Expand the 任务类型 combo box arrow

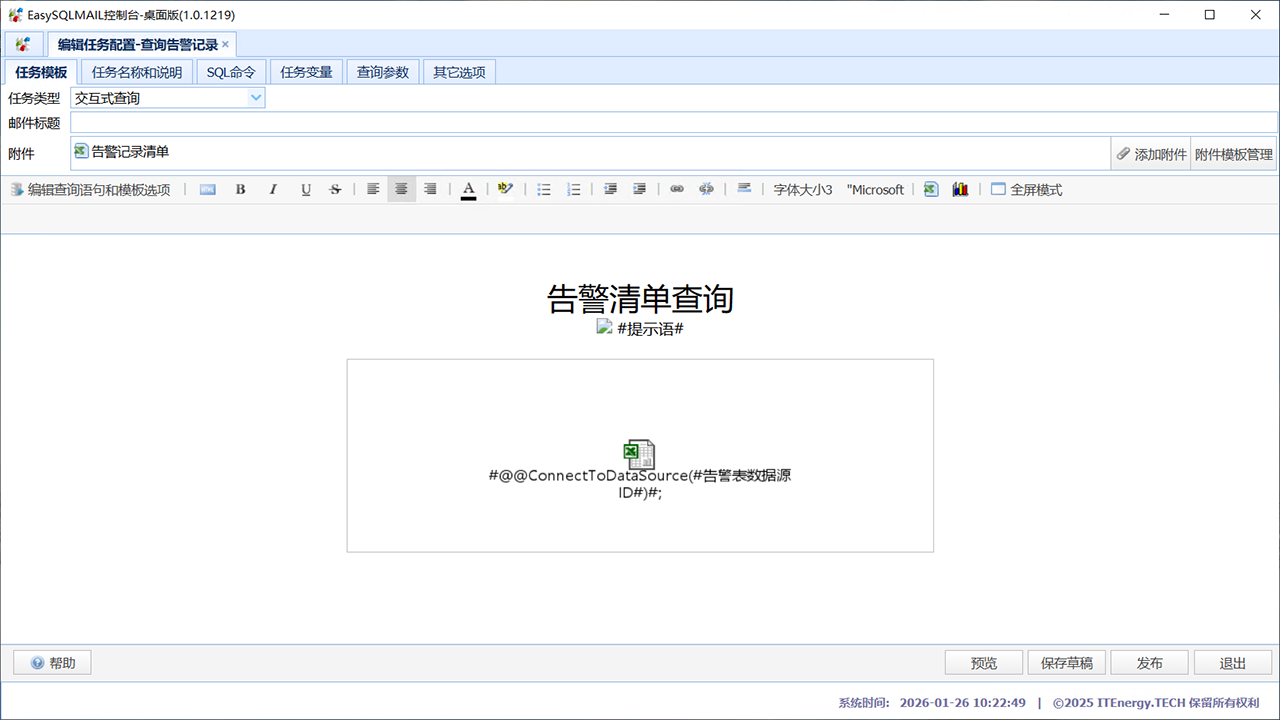point(256,98)
